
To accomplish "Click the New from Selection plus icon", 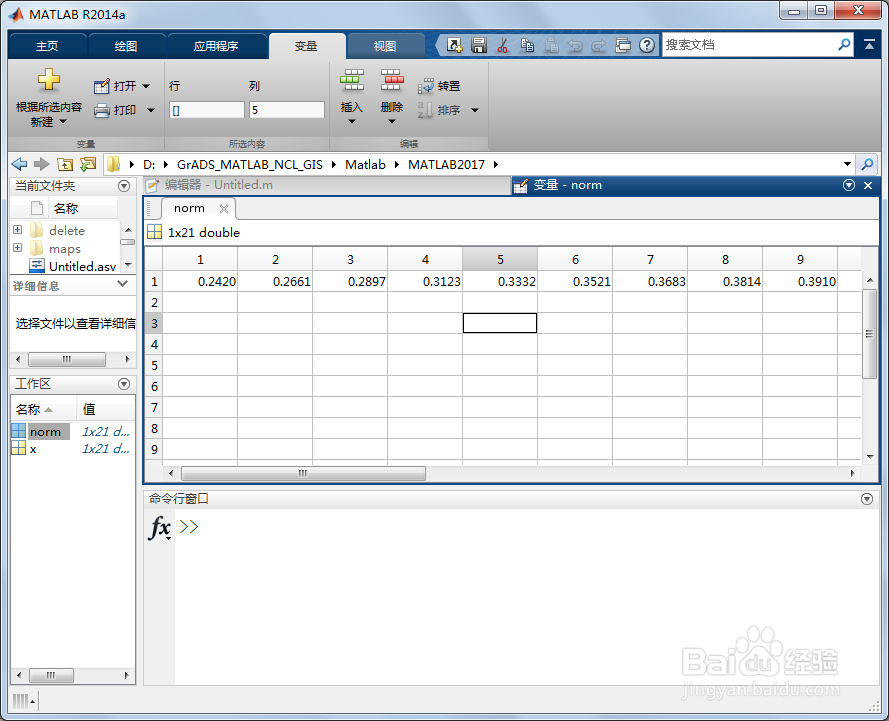I will click(x=49, y=80).
